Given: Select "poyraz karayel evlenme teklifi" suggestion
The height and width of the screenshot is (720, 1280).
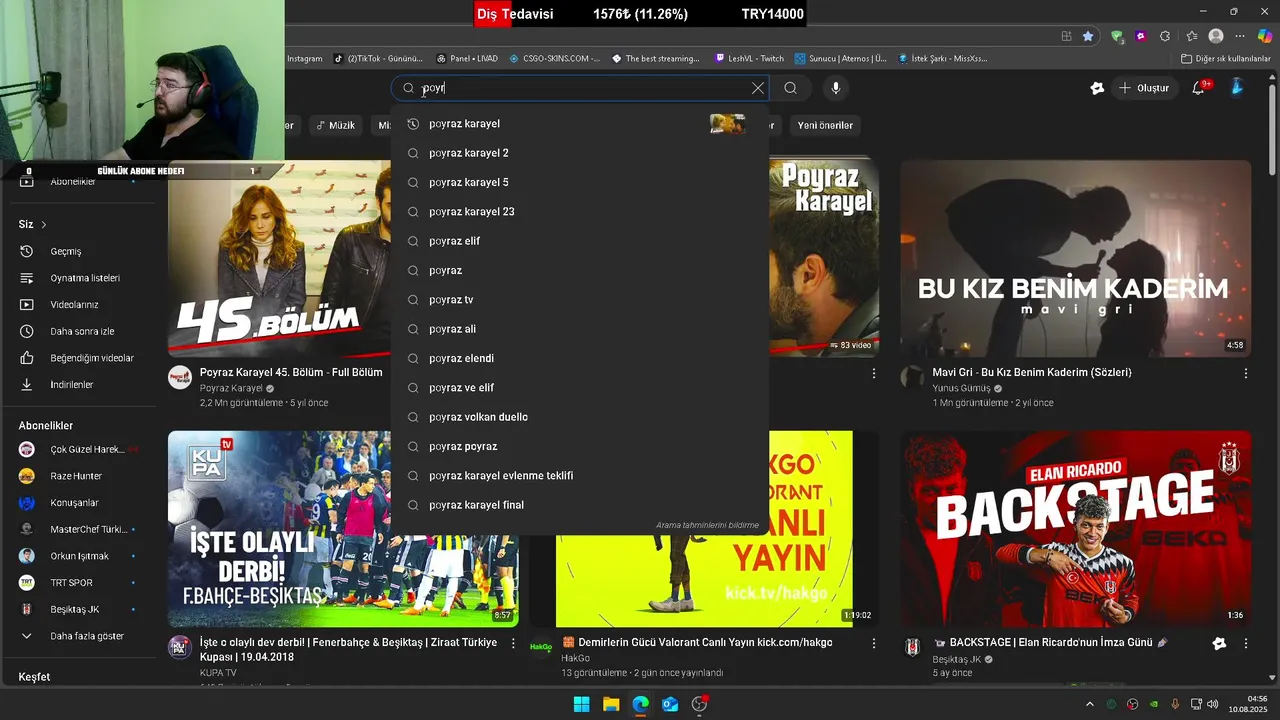Looking at the screenshot, I should tap(580, 476).
